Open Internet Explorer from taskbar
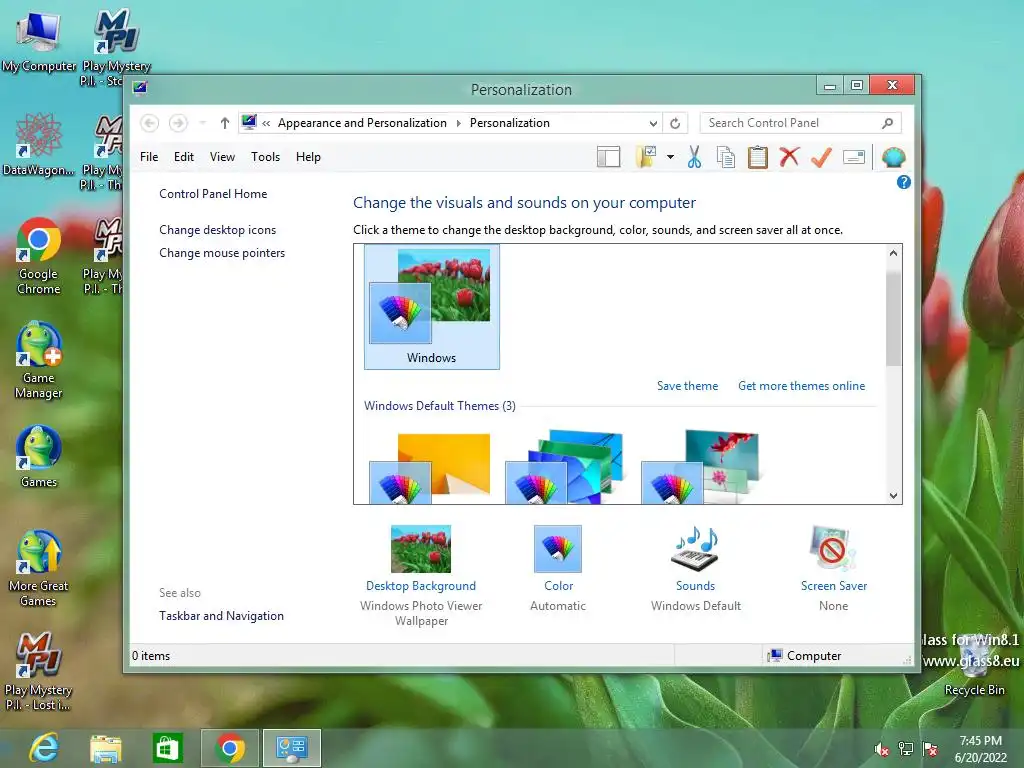Image resolution: width=1024 pixels, height=768 pixels. pos(44,748)
